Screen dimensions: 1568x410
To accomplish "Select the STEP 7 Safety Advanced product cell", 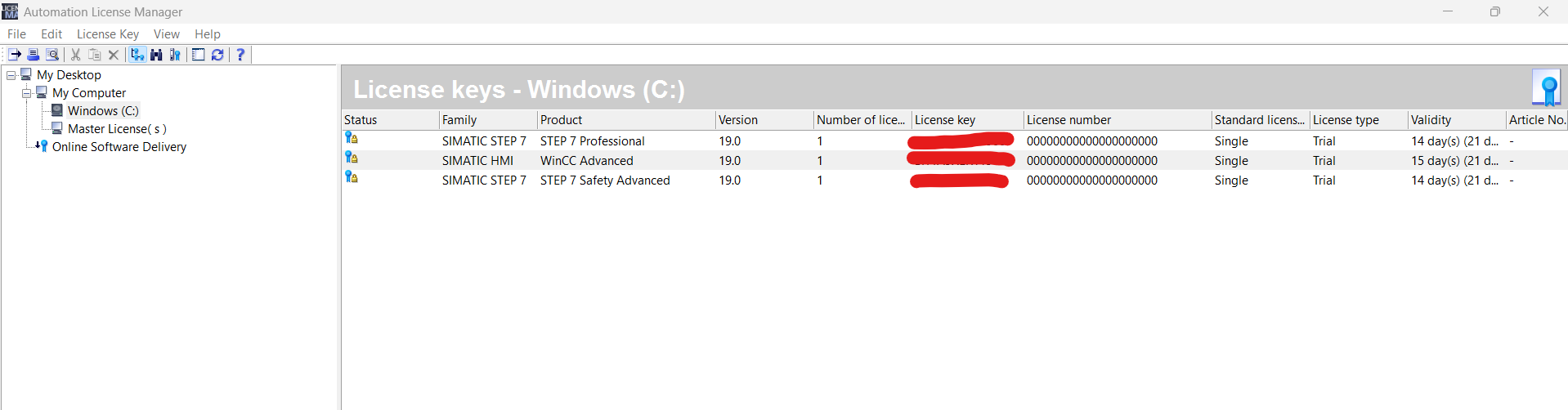I will [605, 180].
